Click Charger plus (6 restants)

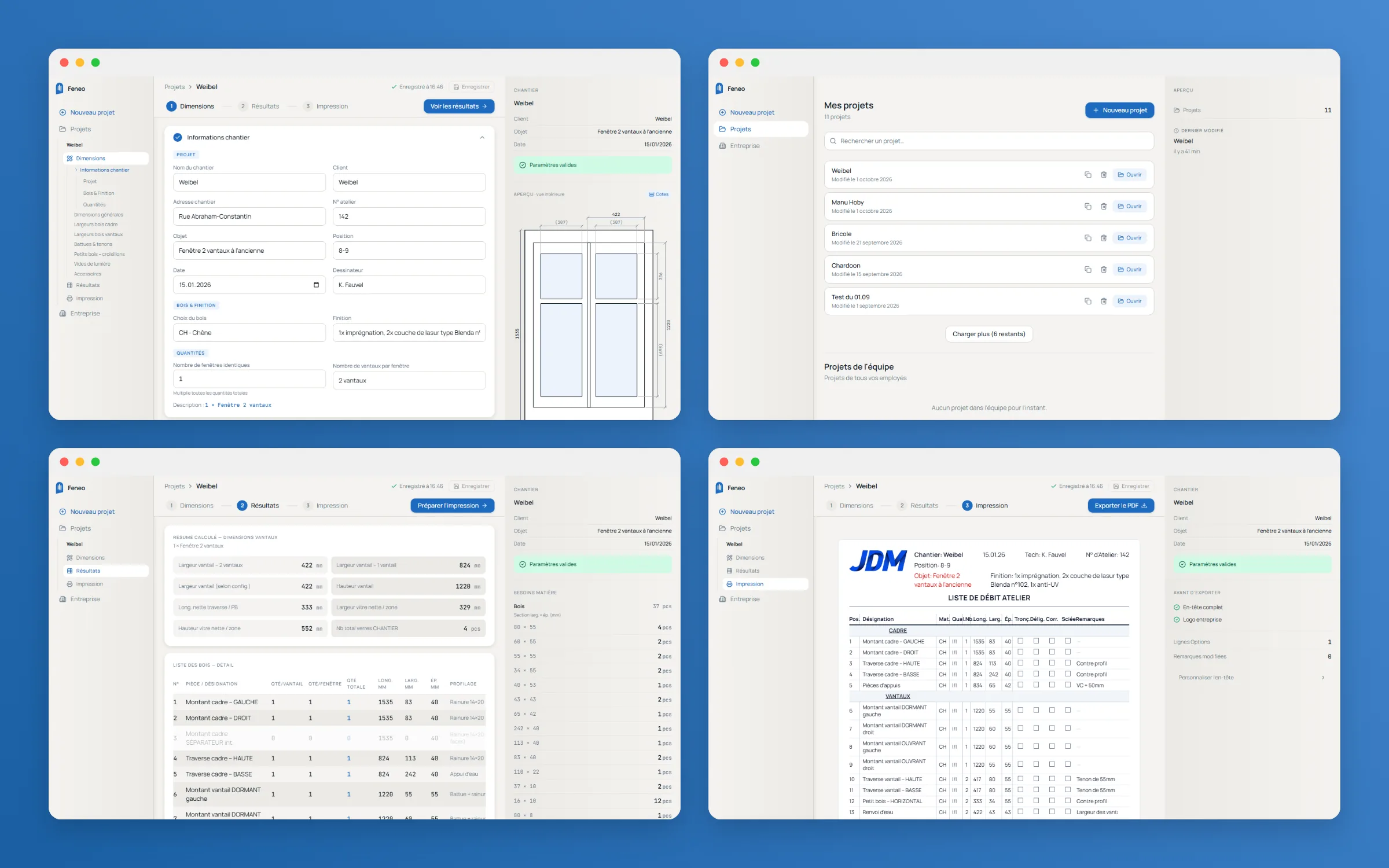pyautogui.click(x=989, y=334)
